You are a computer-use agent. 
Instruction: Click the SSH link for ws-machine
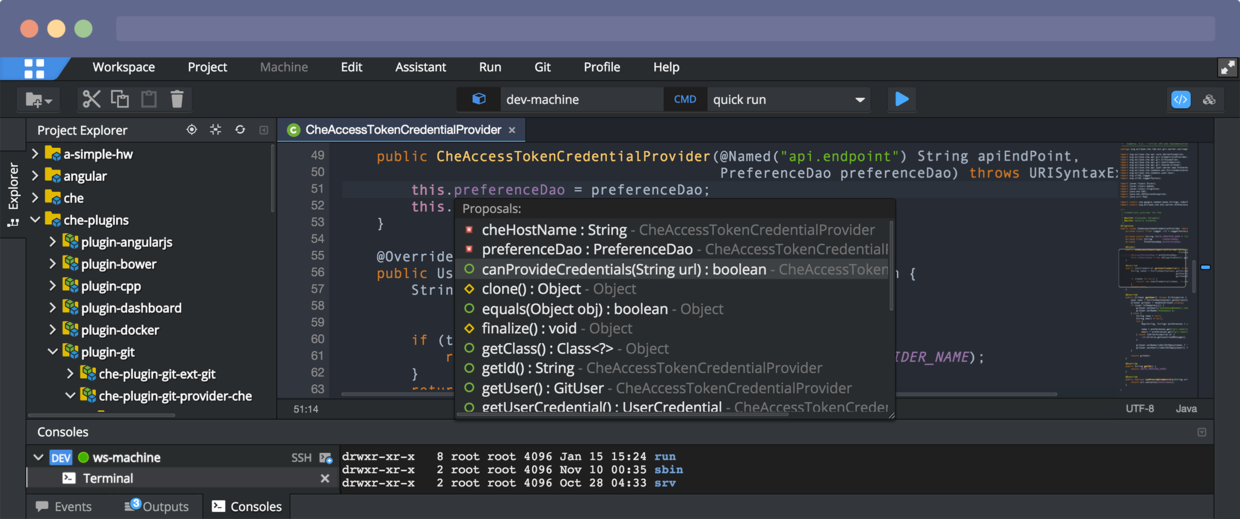click(301, 457)
